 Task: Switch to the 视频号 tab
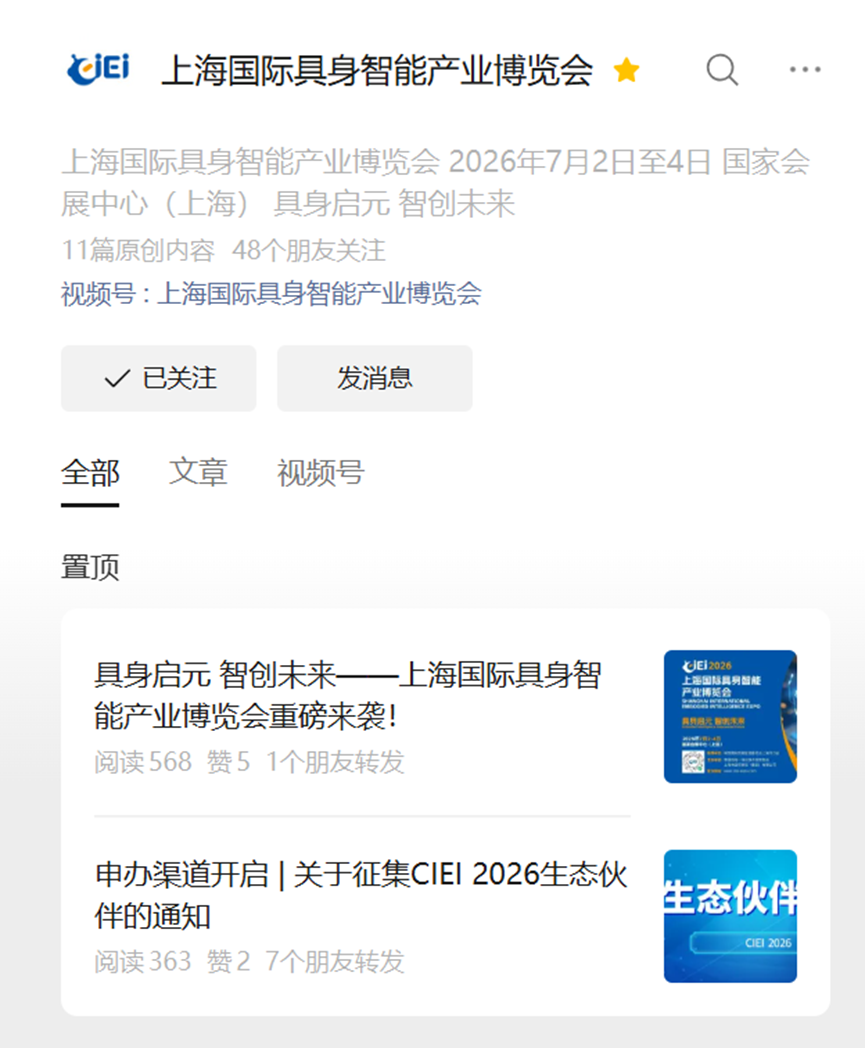[x=321, y=473]
